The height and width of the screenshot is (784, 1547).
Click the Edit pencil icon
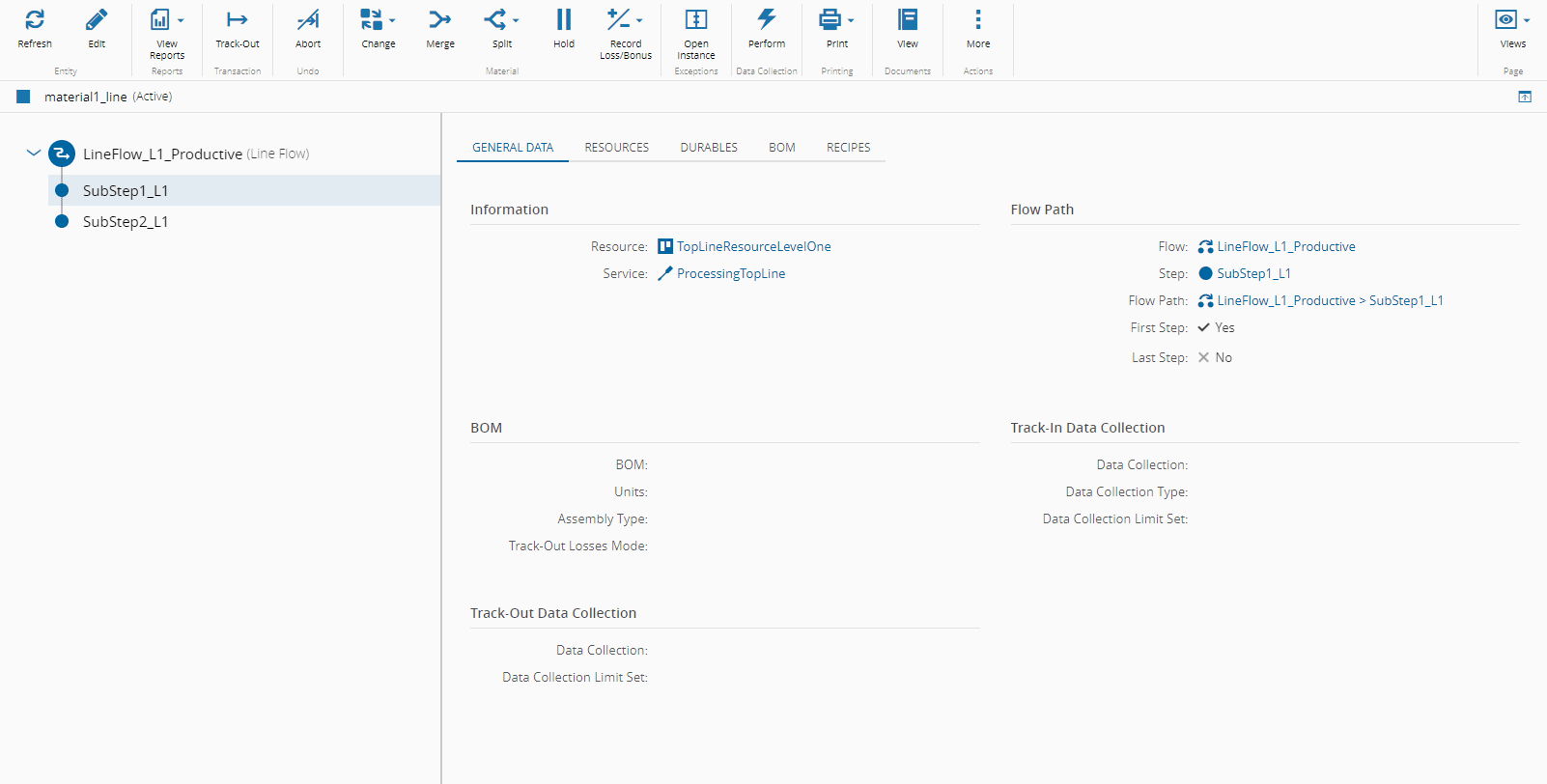pyautogui.click(x=97, y=20)
